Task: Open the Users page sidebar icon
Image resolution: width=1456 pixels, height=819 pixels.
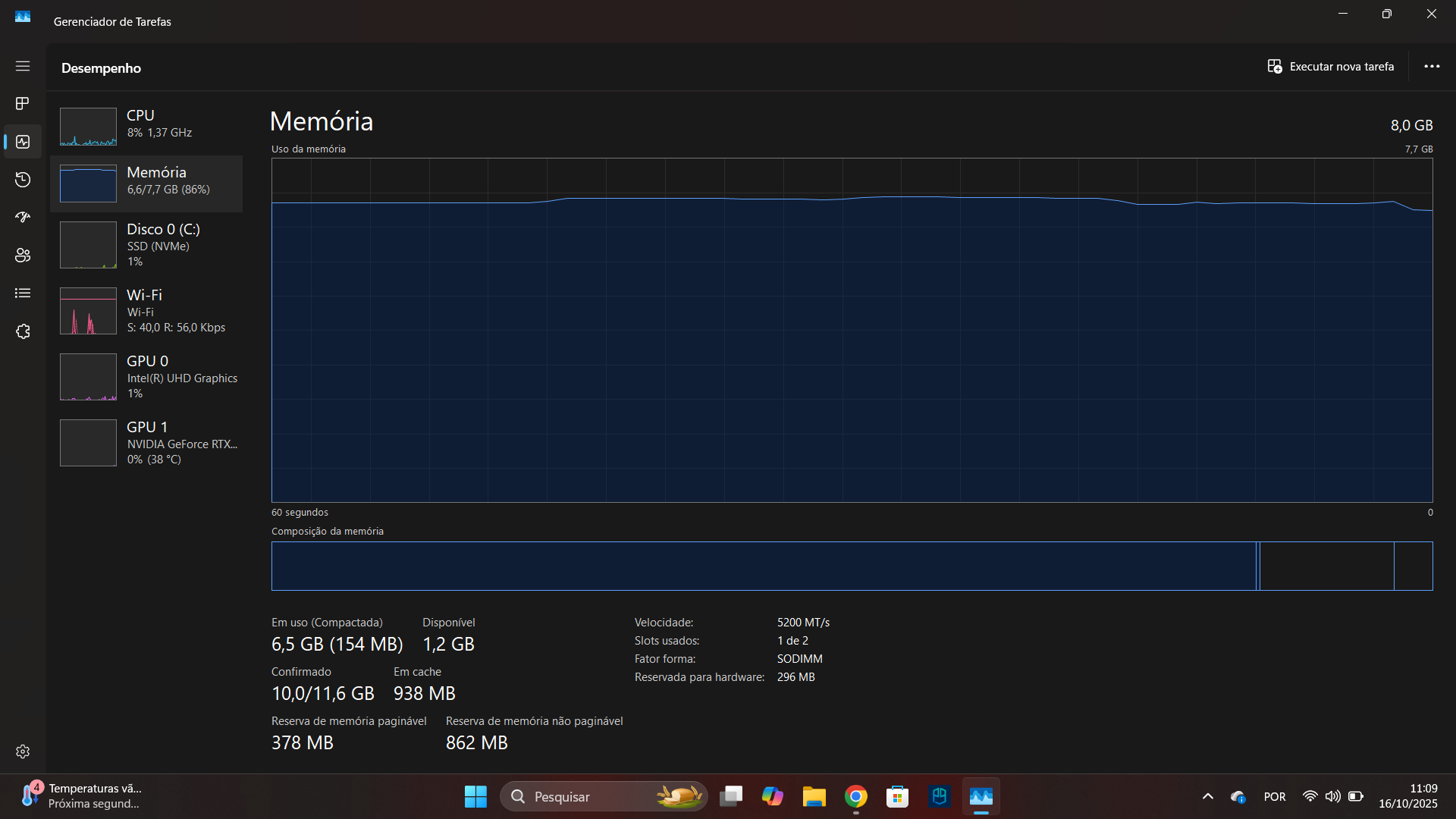Action: pyautogui.click(x=23, y=256)
